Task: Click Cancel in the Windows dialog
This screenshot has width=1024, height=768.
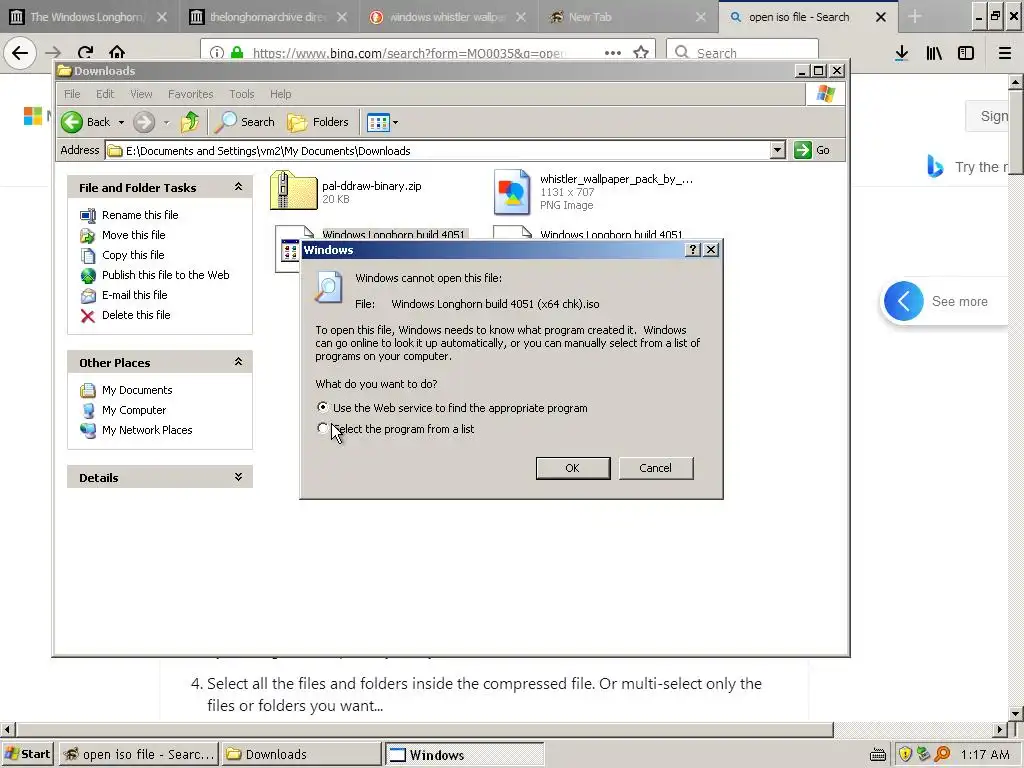Action: 656,468
